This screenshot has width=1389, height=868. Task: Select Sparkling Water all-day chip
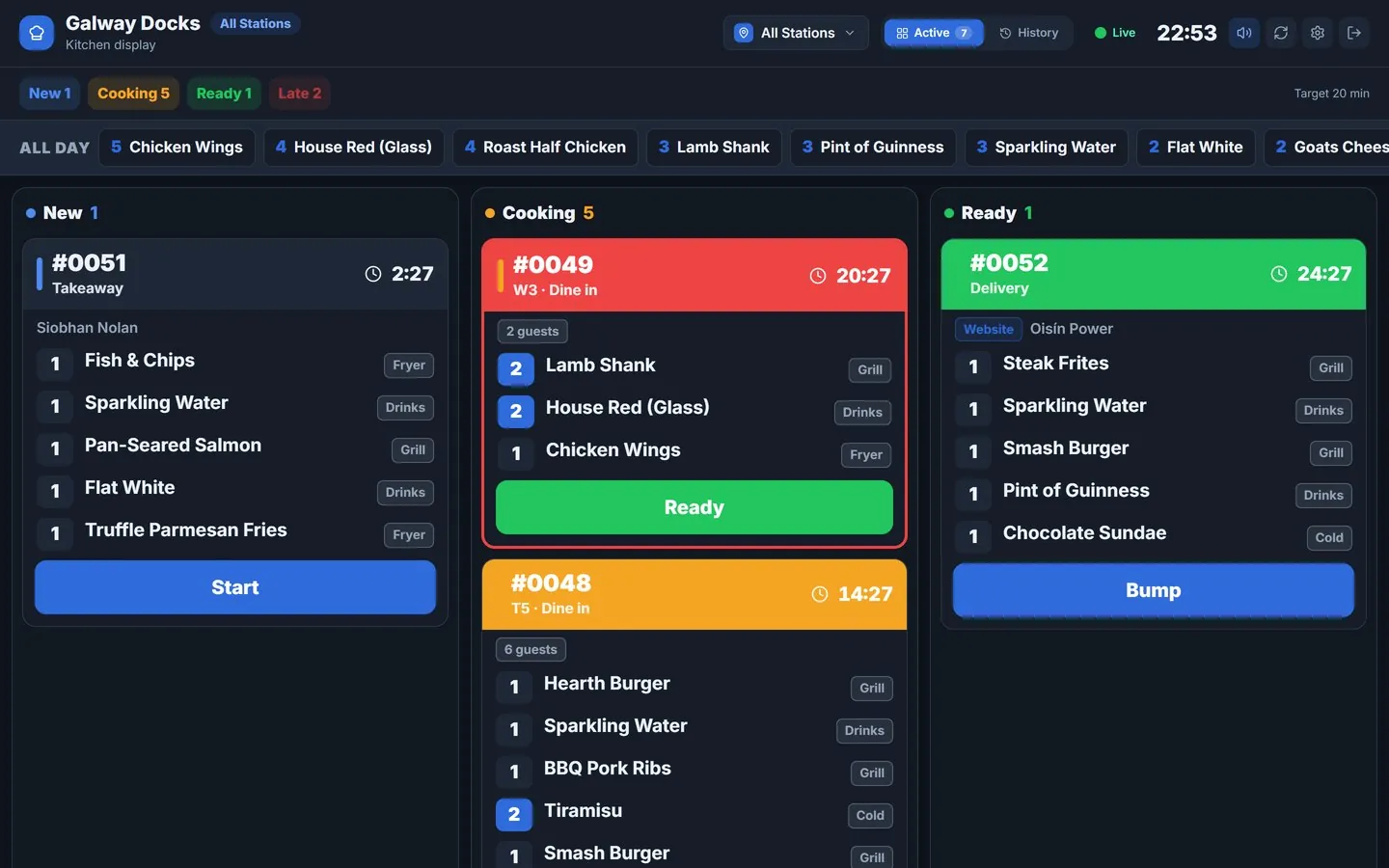(x=1046, y=148)
